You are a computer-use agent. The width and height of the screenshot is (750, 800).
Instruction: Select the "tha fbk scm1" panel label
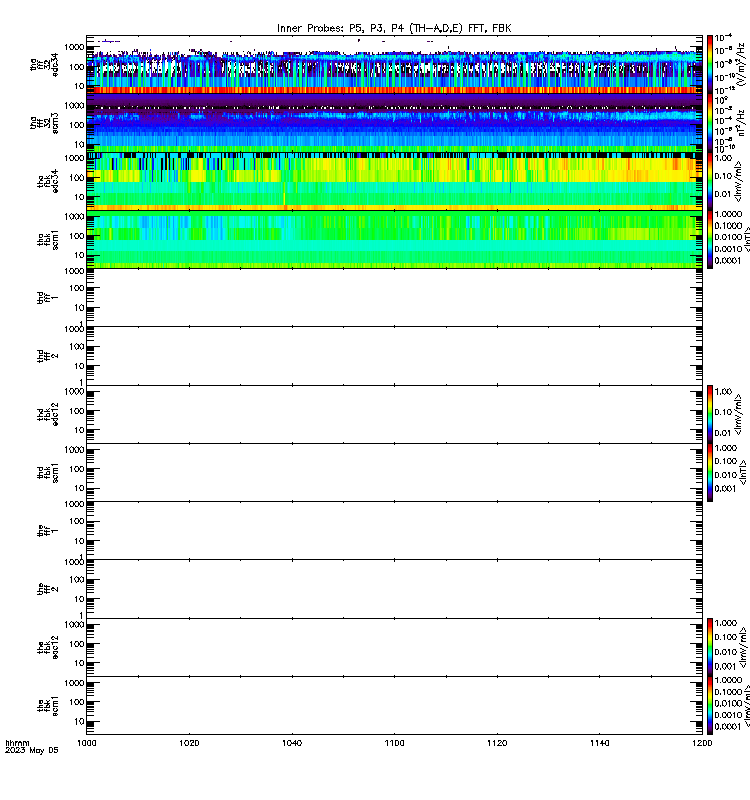48,239
